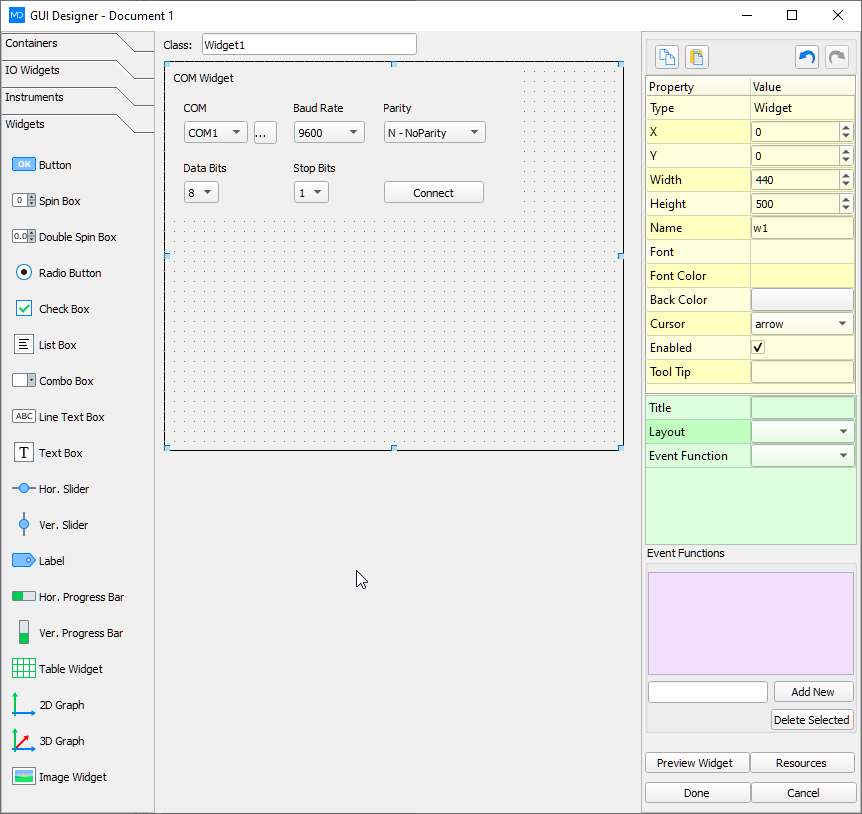Open the Cursor property dropdown
Viewport: 862px width, 814px height.
pyautogui.click(x=843, y=323)
